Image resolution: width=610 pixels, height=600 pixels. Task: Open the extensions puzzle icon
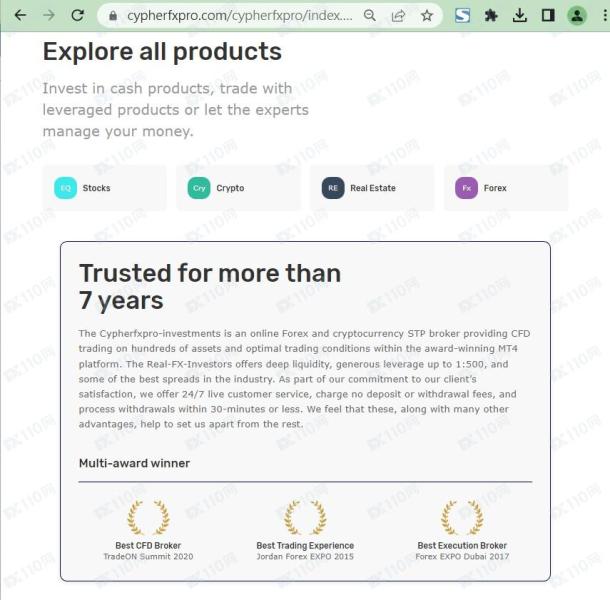click(x=491, y=16)
